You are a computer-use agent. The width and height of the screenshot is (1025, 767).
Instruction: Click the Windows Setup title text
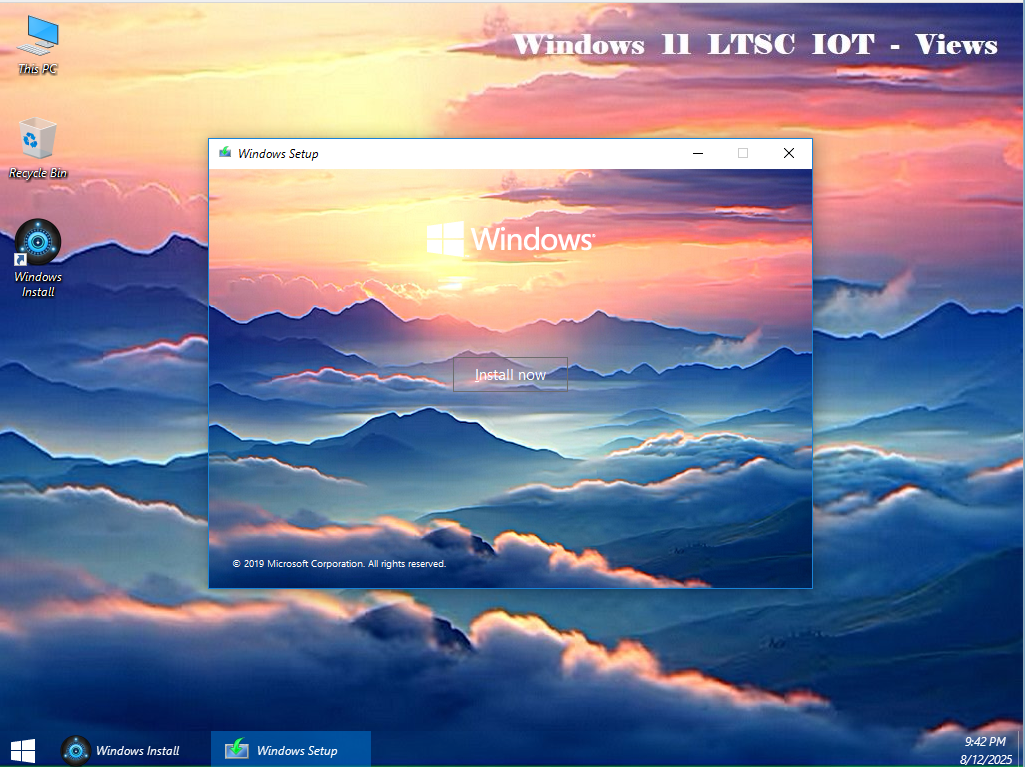278,154
